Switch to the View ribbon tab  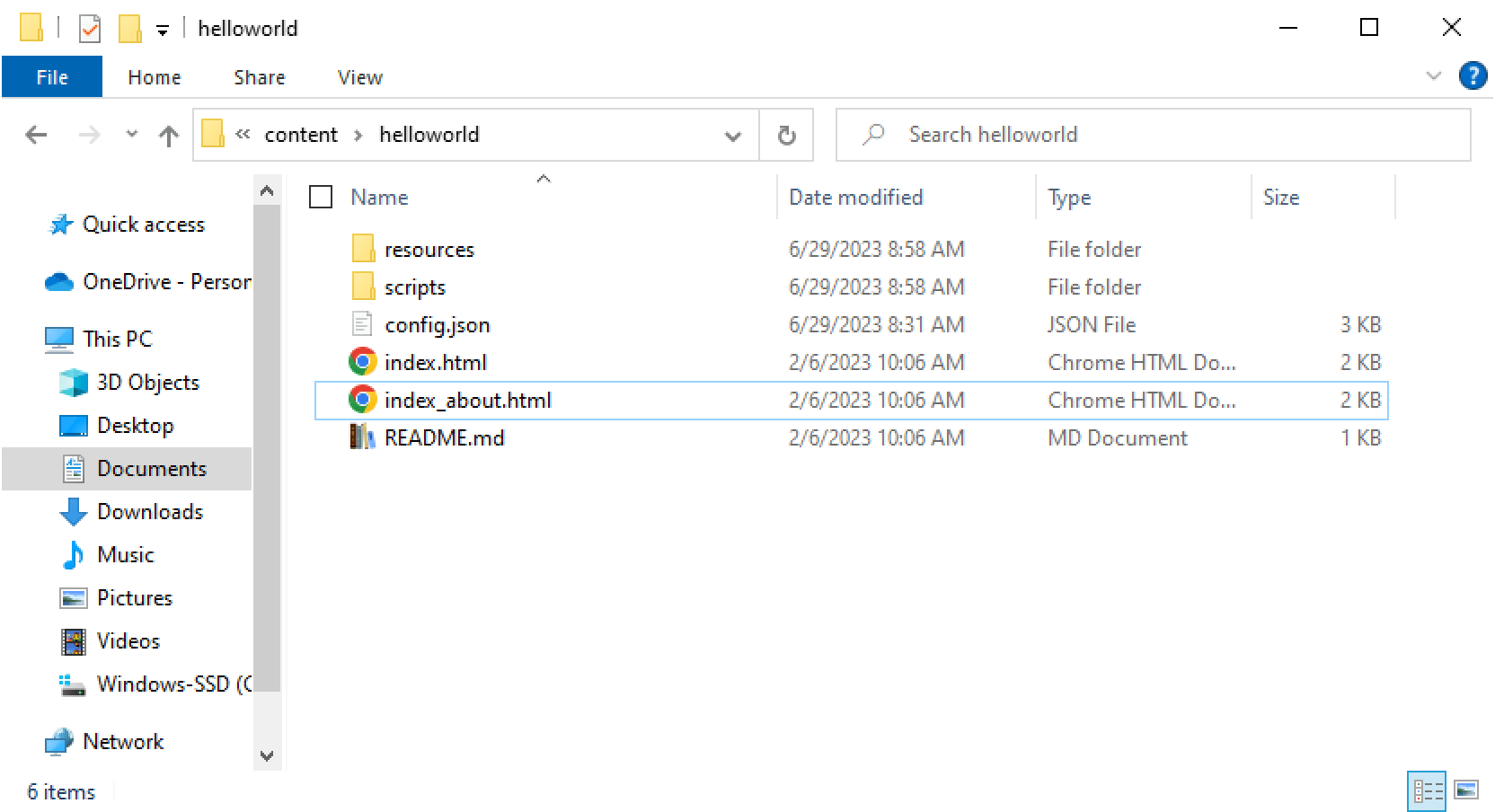[x=359, y=77]
